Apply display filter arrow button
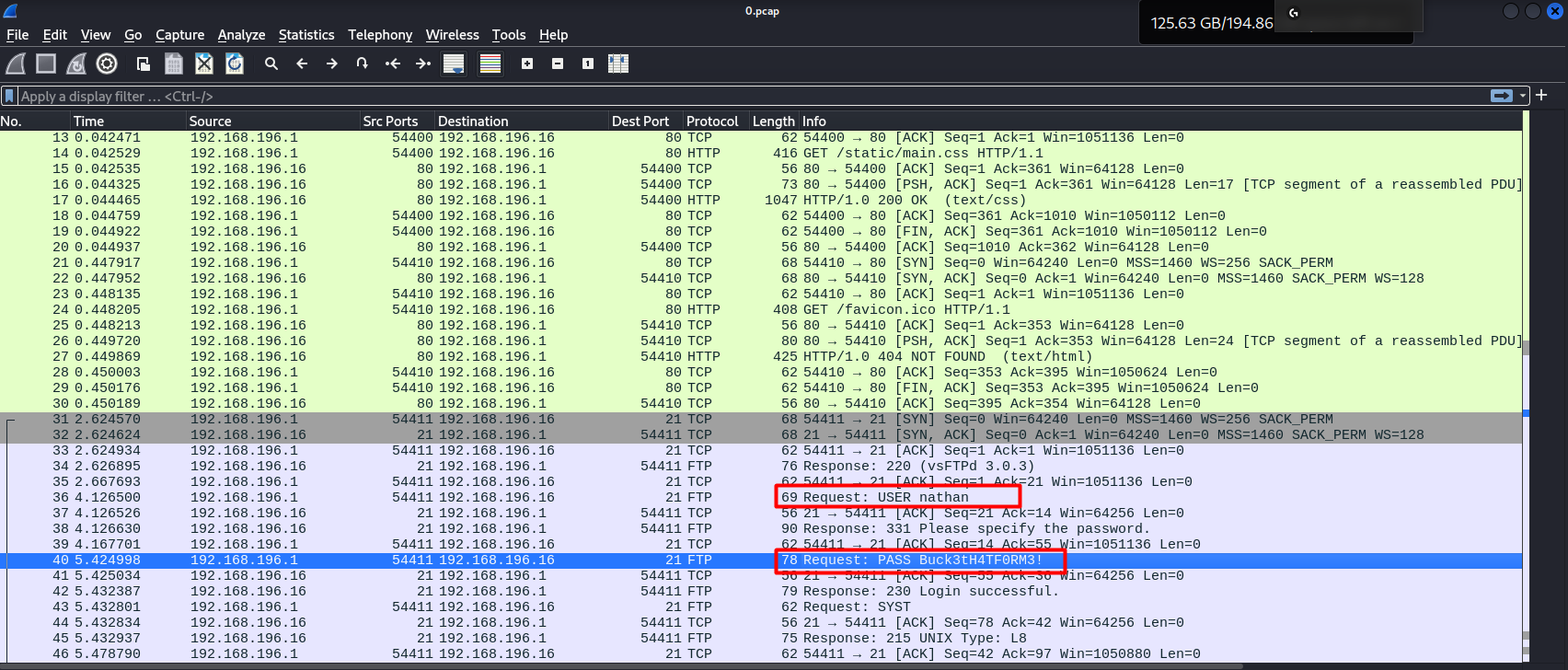The width and height of the screenshot is (1568, 670). [x=1502, y=96]
